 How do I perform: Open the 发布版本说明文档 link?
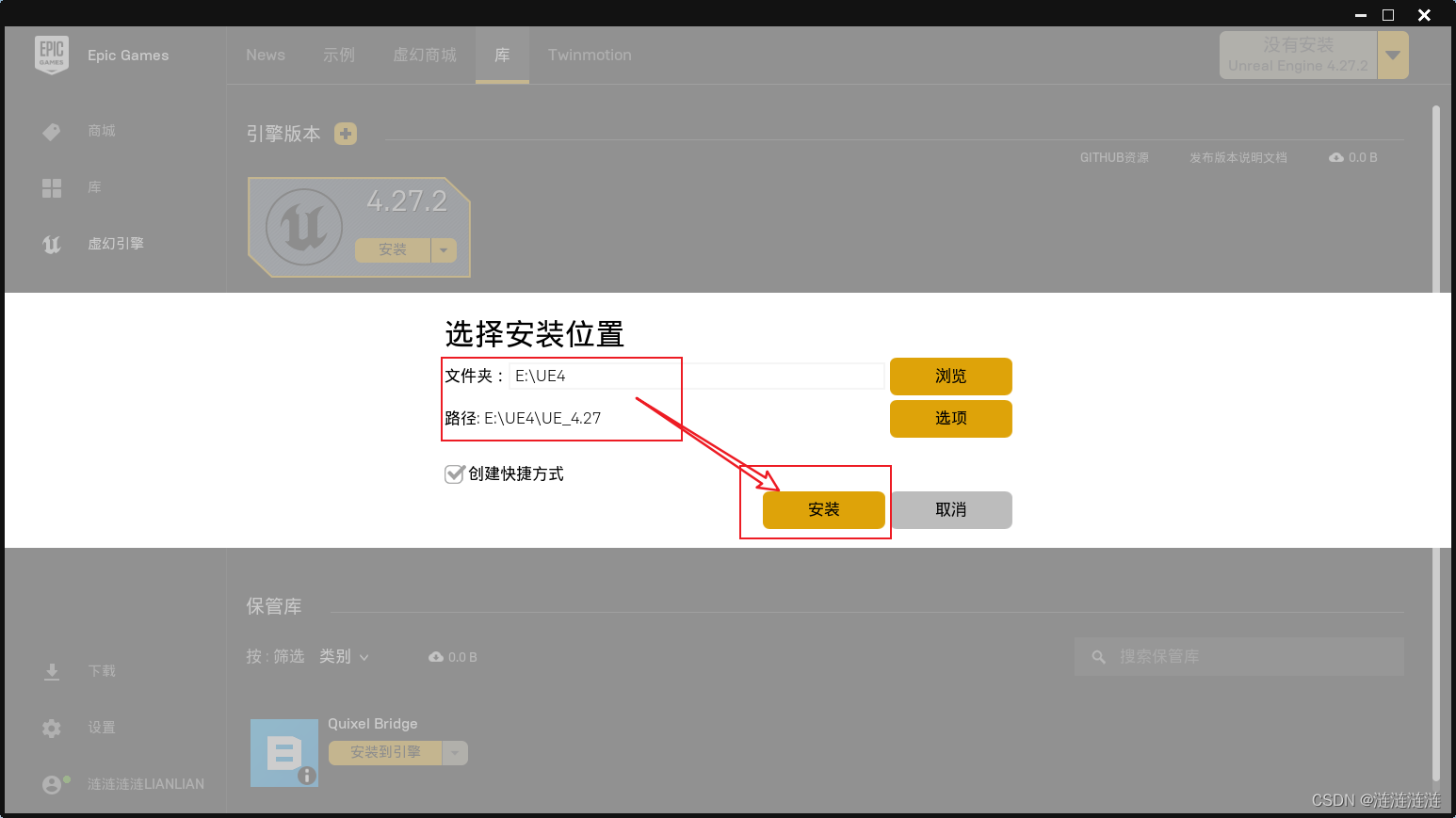pos(1238,157)
